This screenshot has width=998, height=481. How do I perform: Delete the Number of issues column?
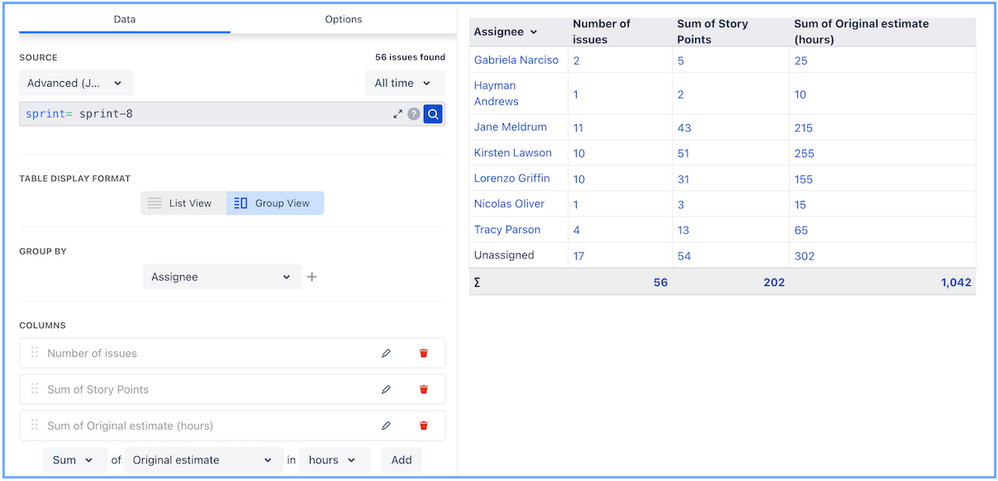pos(423,353)
